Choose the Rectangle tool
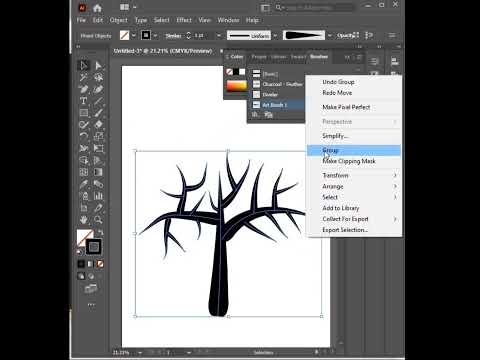The height and width of the screenshot is (360, 480). [x=83, y=113]
